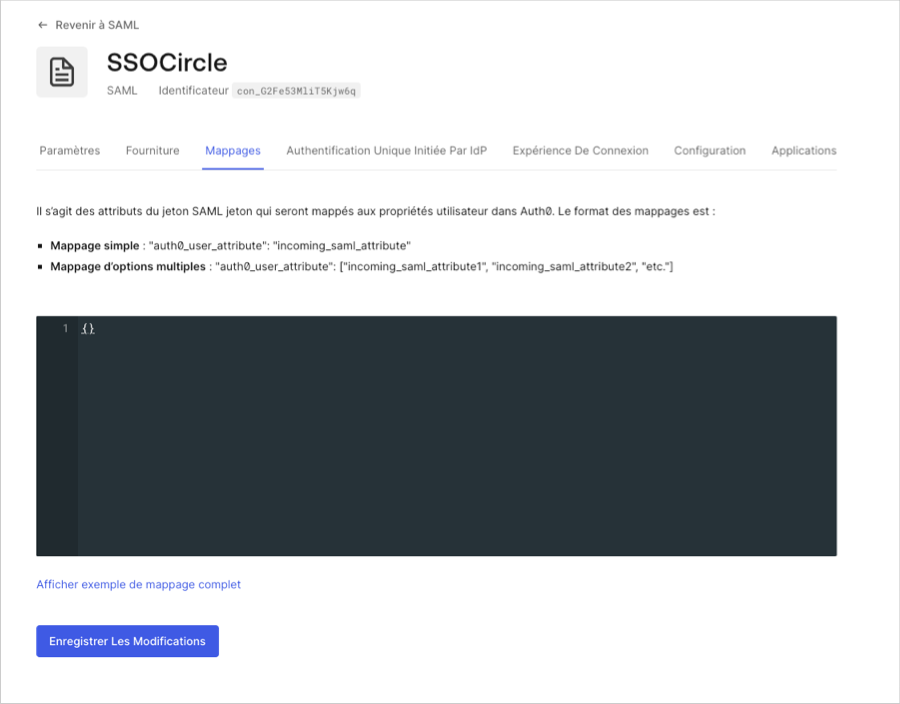Viewport: 900px width, 704px height.
Task: Select the Mappages tab
Action: [x=232, y=150]
